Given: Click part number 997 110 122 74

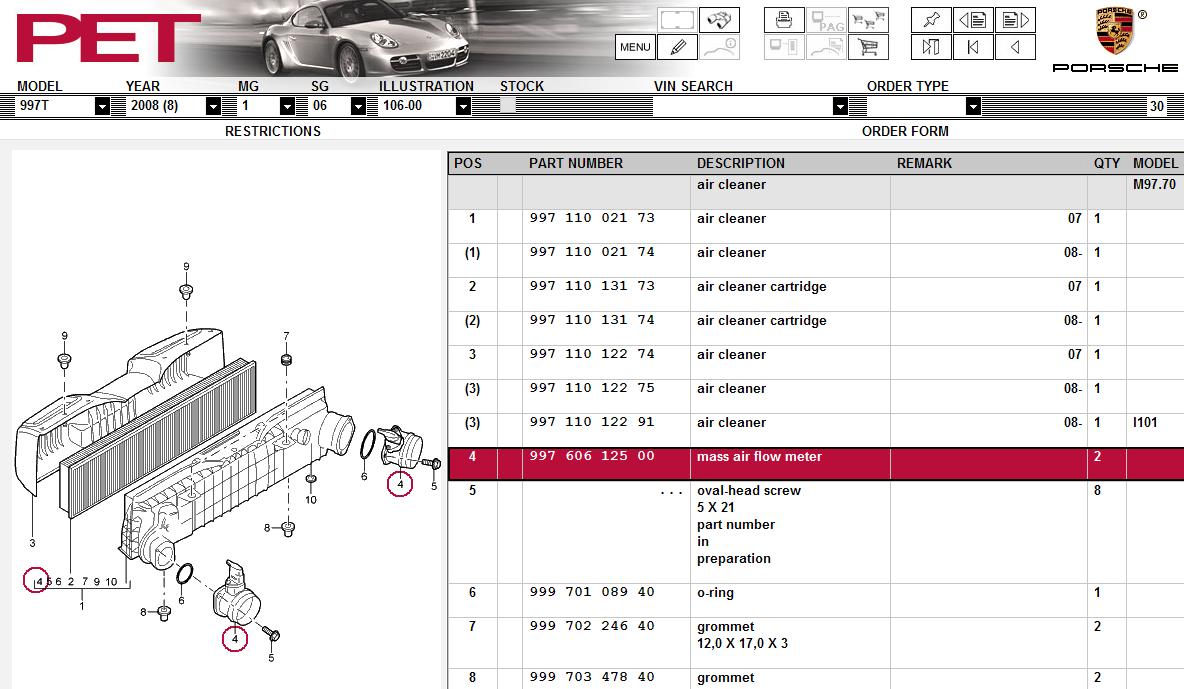Looking at the screenshot, I should tap(592, 354).
